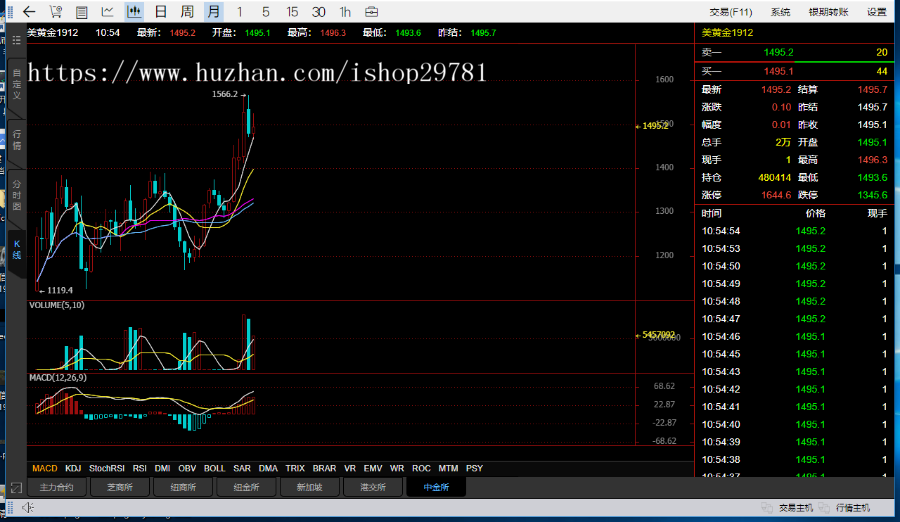The width and height of the screenshot is (900, 522).
Task: Open the 设置 settings menu
Action: coord(876,12)
